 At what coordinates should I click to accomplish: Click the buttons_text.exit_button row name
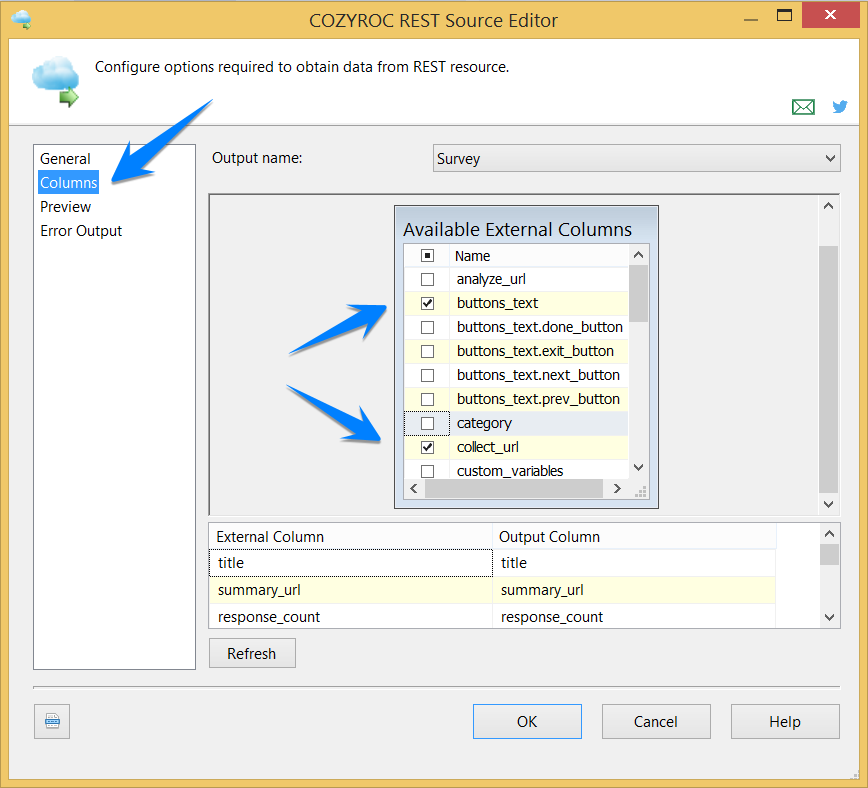point(535,351)
